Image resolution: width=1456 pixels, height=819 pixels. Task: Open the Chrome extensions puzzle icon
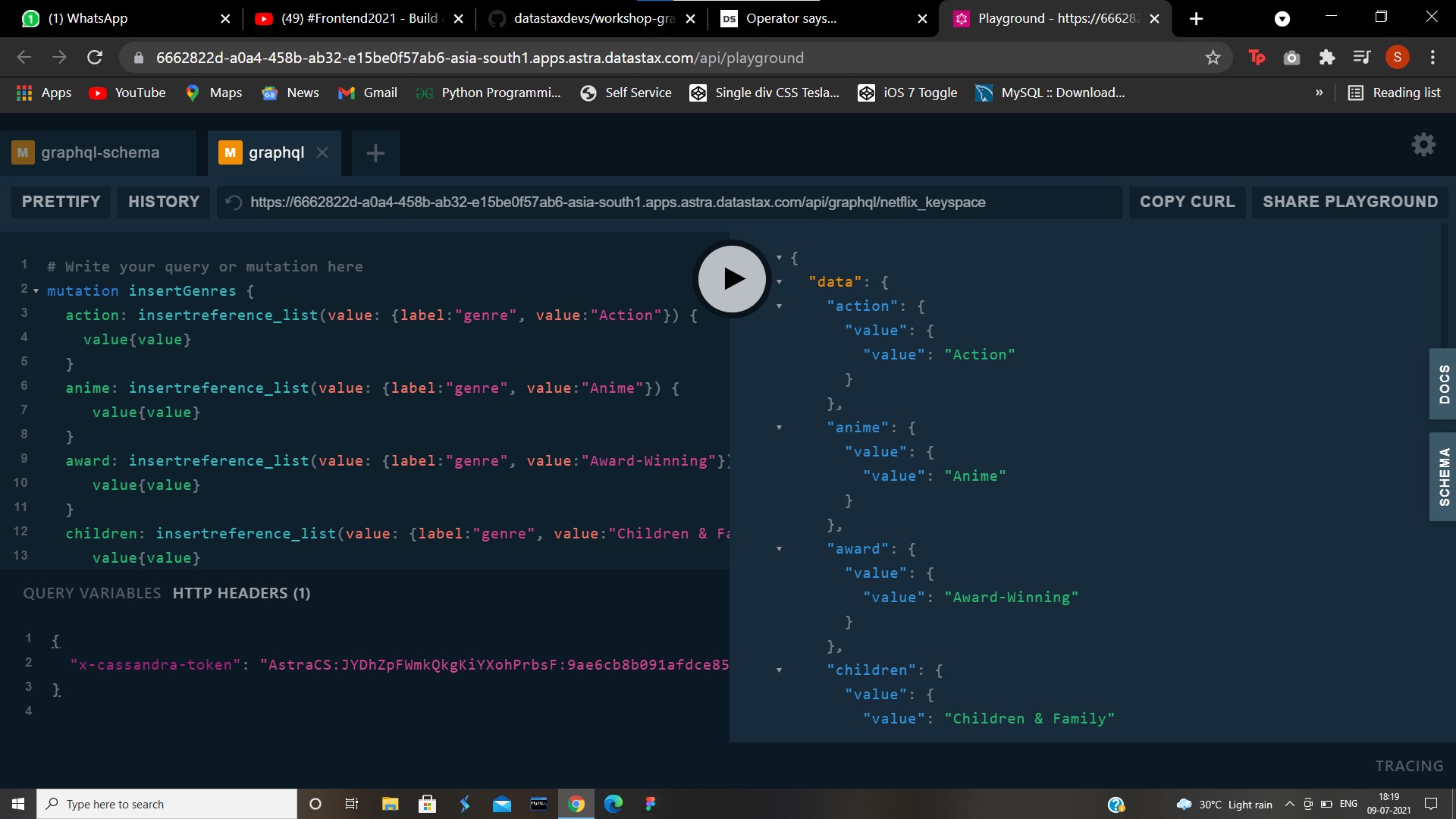coord(1326,57)
